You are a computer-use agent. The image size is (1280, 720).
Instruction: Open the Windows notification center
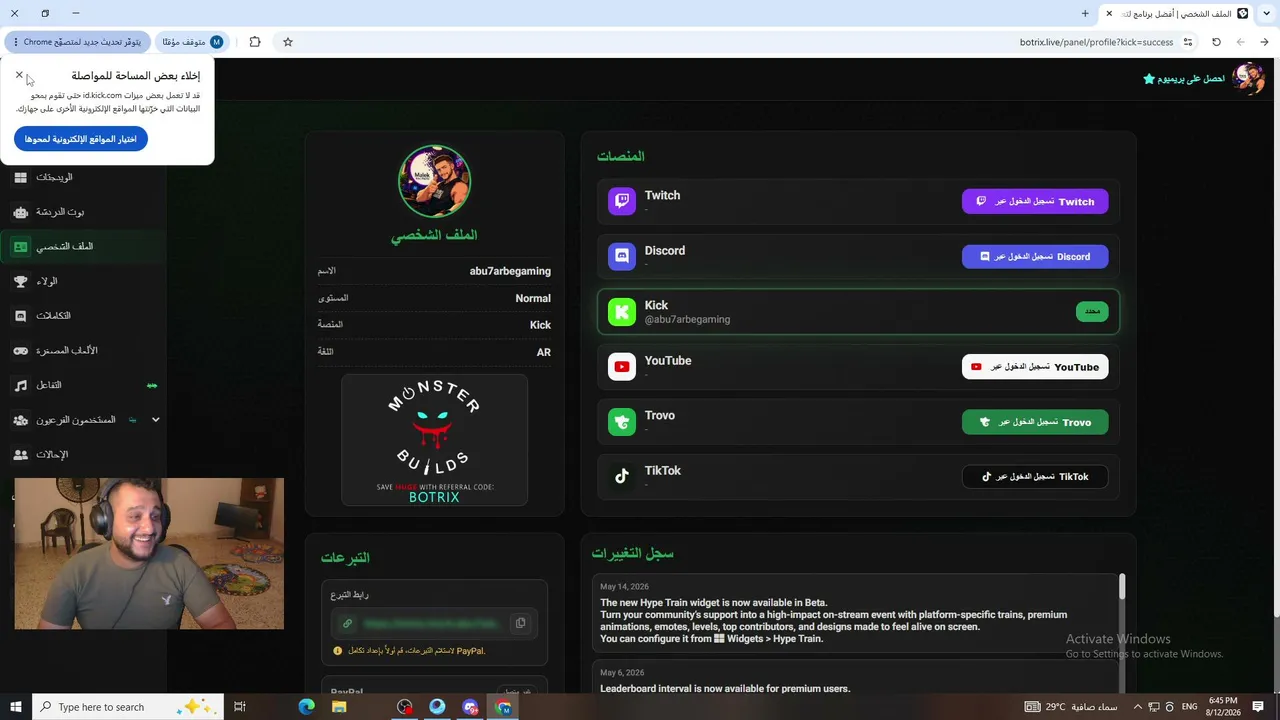(x=1260, y=707)
